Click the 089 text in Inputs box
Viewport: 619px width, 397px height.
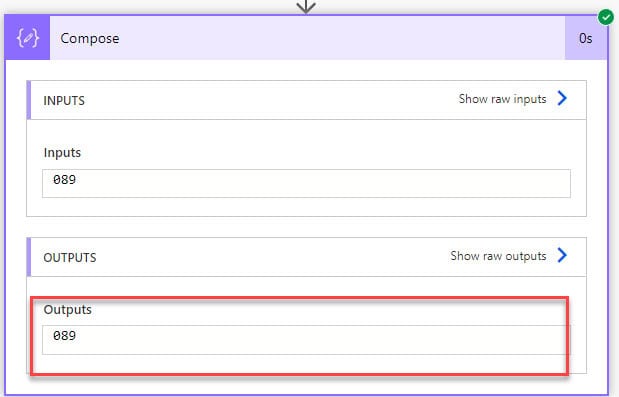(x=64, y=180)
